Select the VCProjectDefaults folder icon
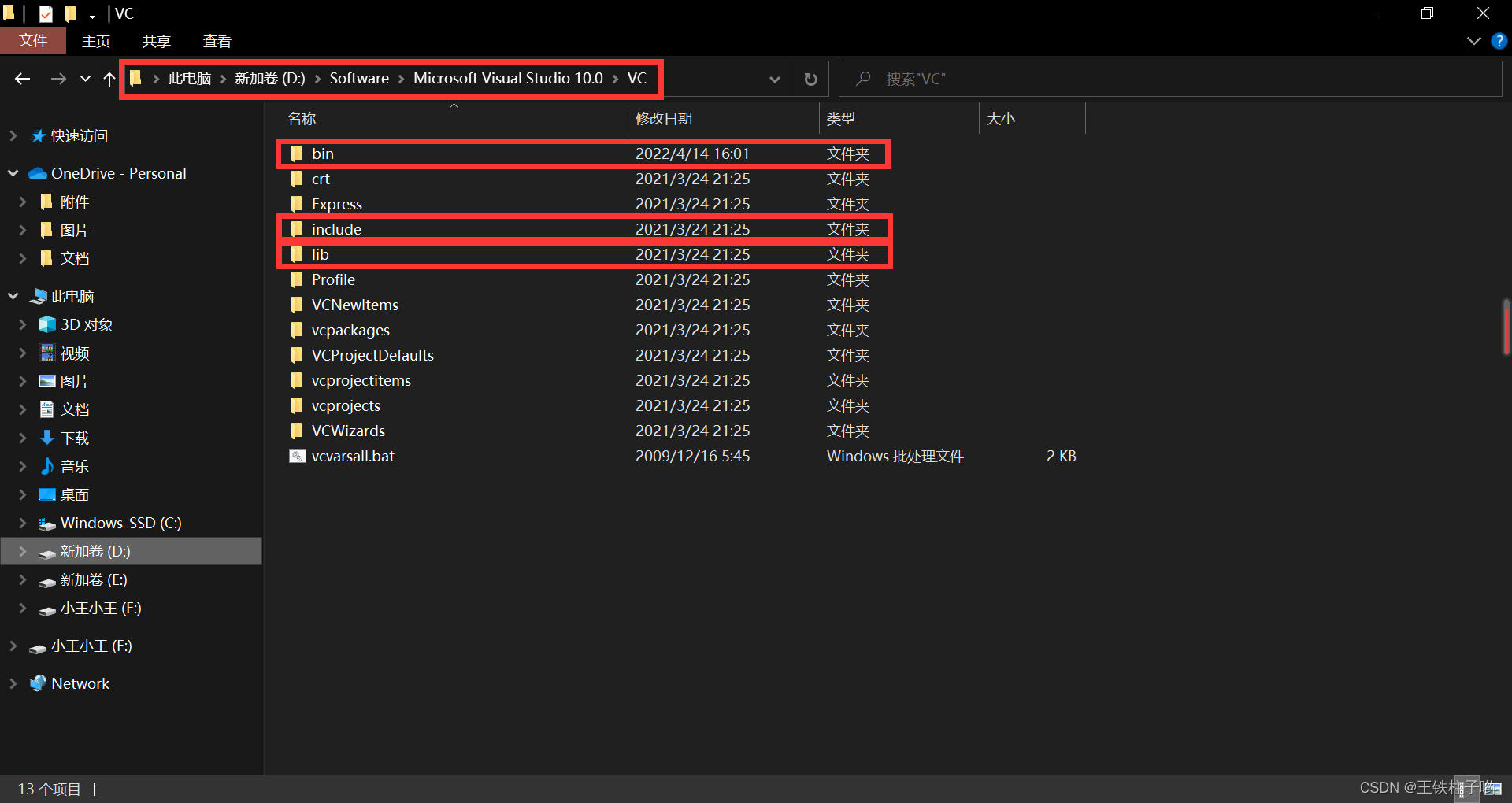Viewport: 1512px width, 803px height. point(297,355)
